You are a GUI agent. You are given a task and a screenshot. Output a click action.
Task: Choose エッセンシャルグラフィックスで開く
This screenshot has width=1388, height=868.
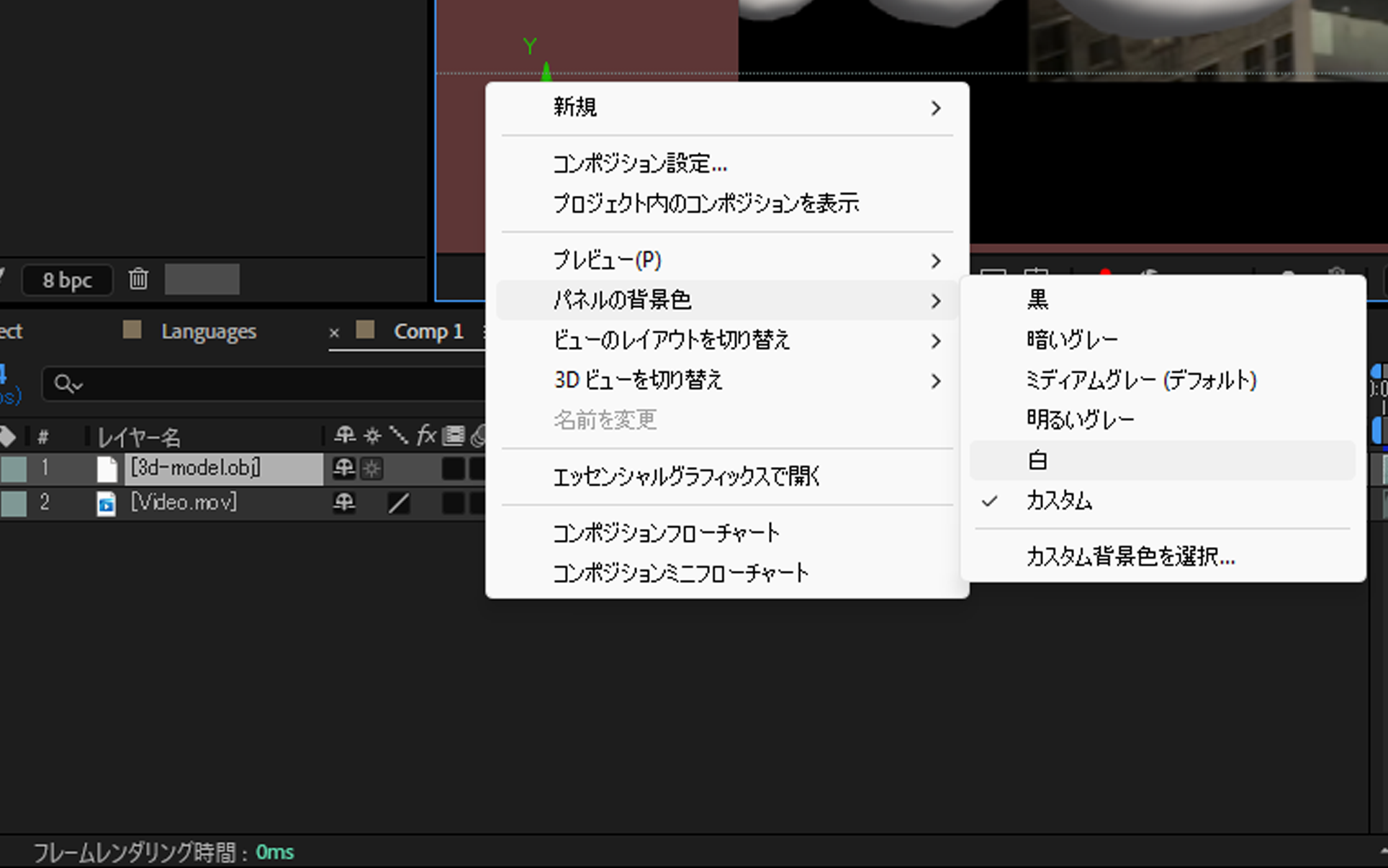[x=727, y=476]
